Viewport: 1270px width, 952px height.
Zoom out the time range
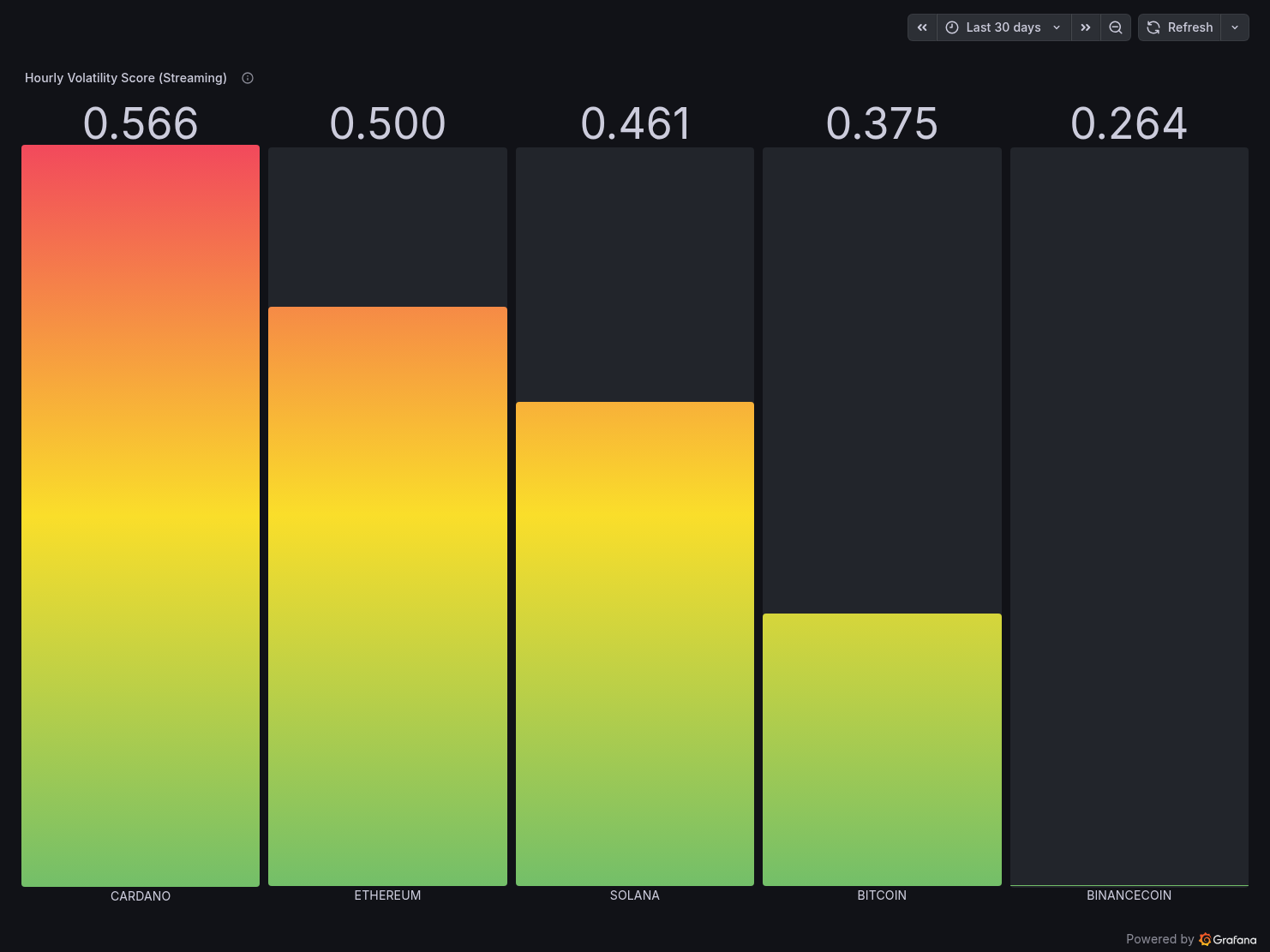pyautogui.click(x=1116, y=27)
